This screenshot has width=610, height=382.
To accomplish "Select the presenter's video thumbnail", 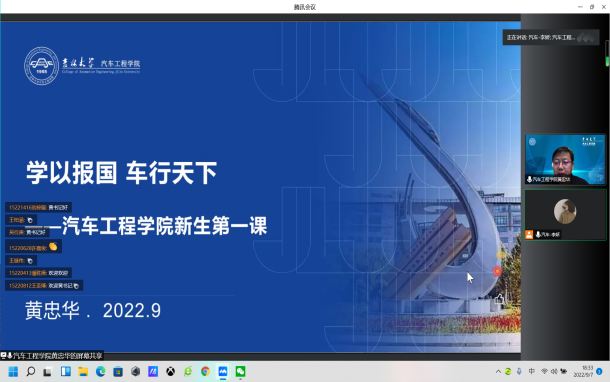I will [565, 160].
